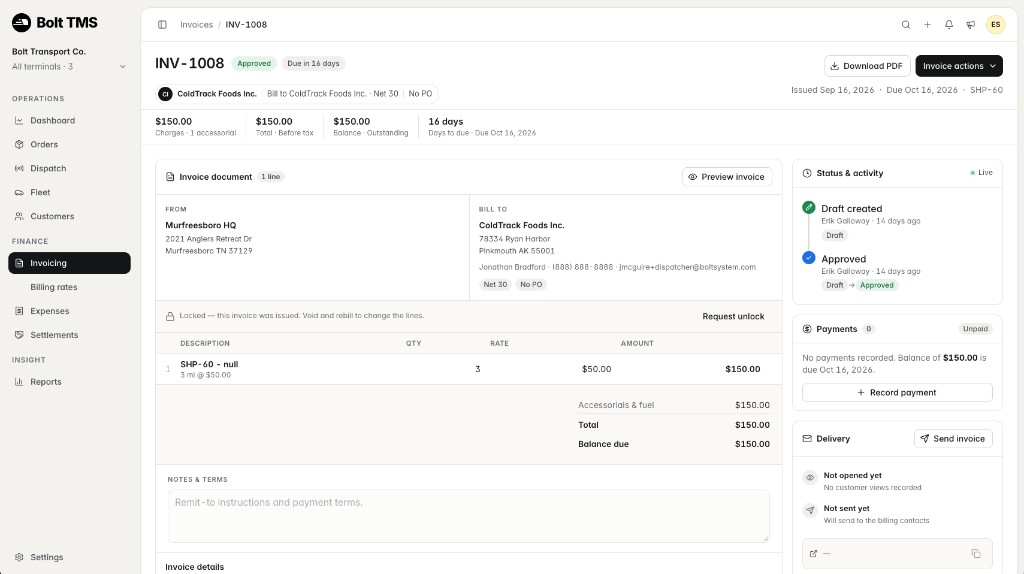This screenshot has width=1024, height=574.
Task: Click the Approved status badge by title
Action: click(254, 63)
